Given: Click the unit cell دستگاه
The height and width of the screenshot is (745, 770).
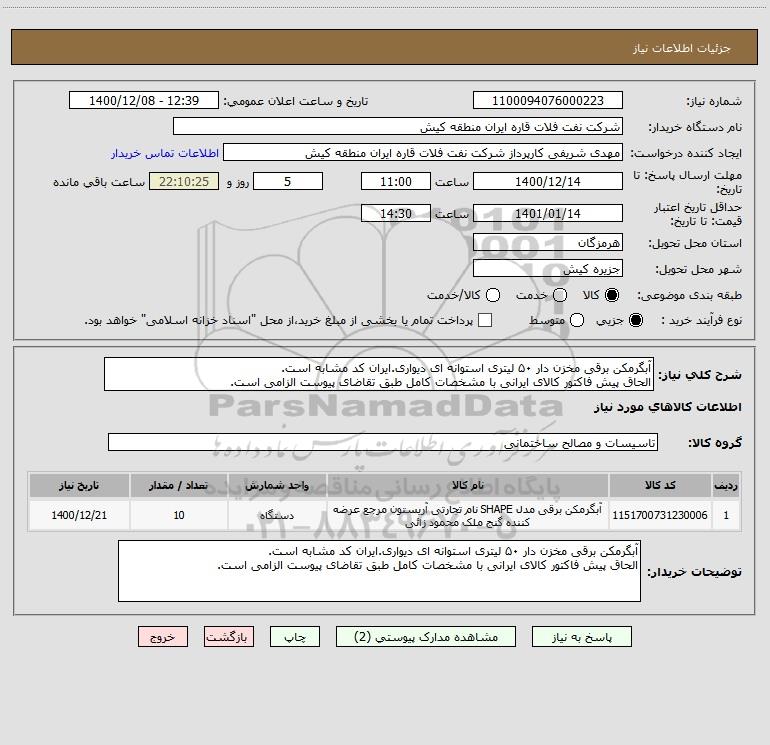Looking at the screenshot, I should (x=277, y=515).
